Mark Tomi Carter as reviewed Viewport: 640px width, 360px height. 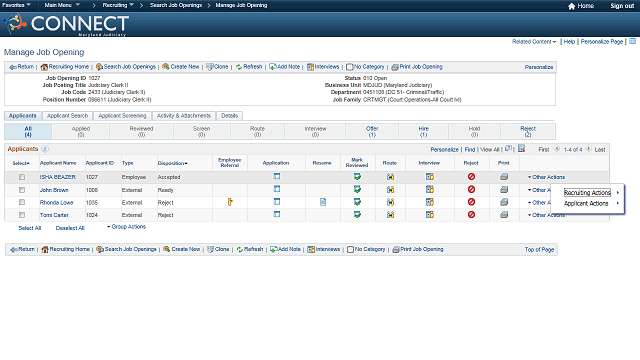(x=357, y=215)
